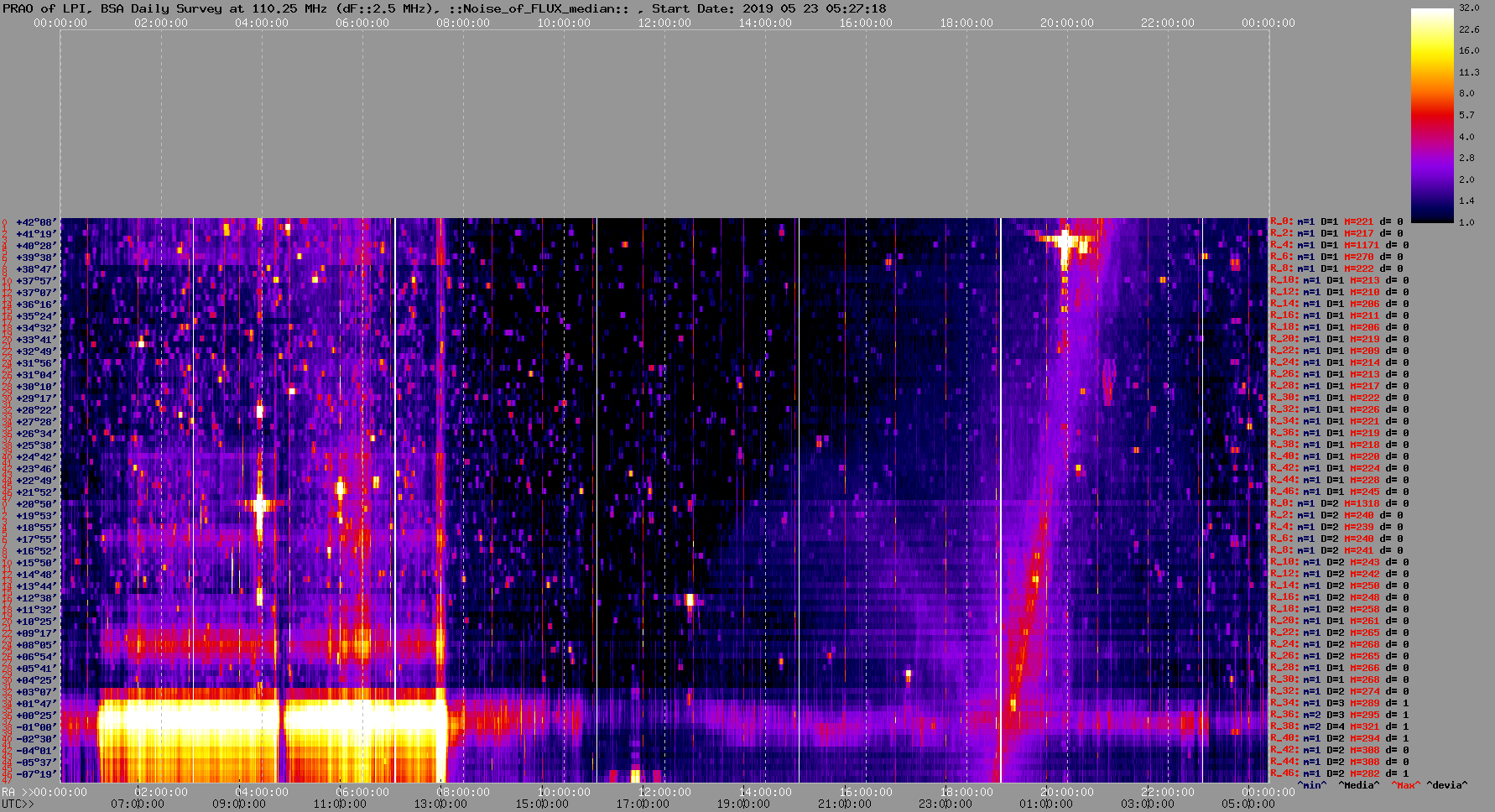This screenshot has width=1495, height=812.
Task: Click the +08°05' declination label
Action: click(36, 645)
